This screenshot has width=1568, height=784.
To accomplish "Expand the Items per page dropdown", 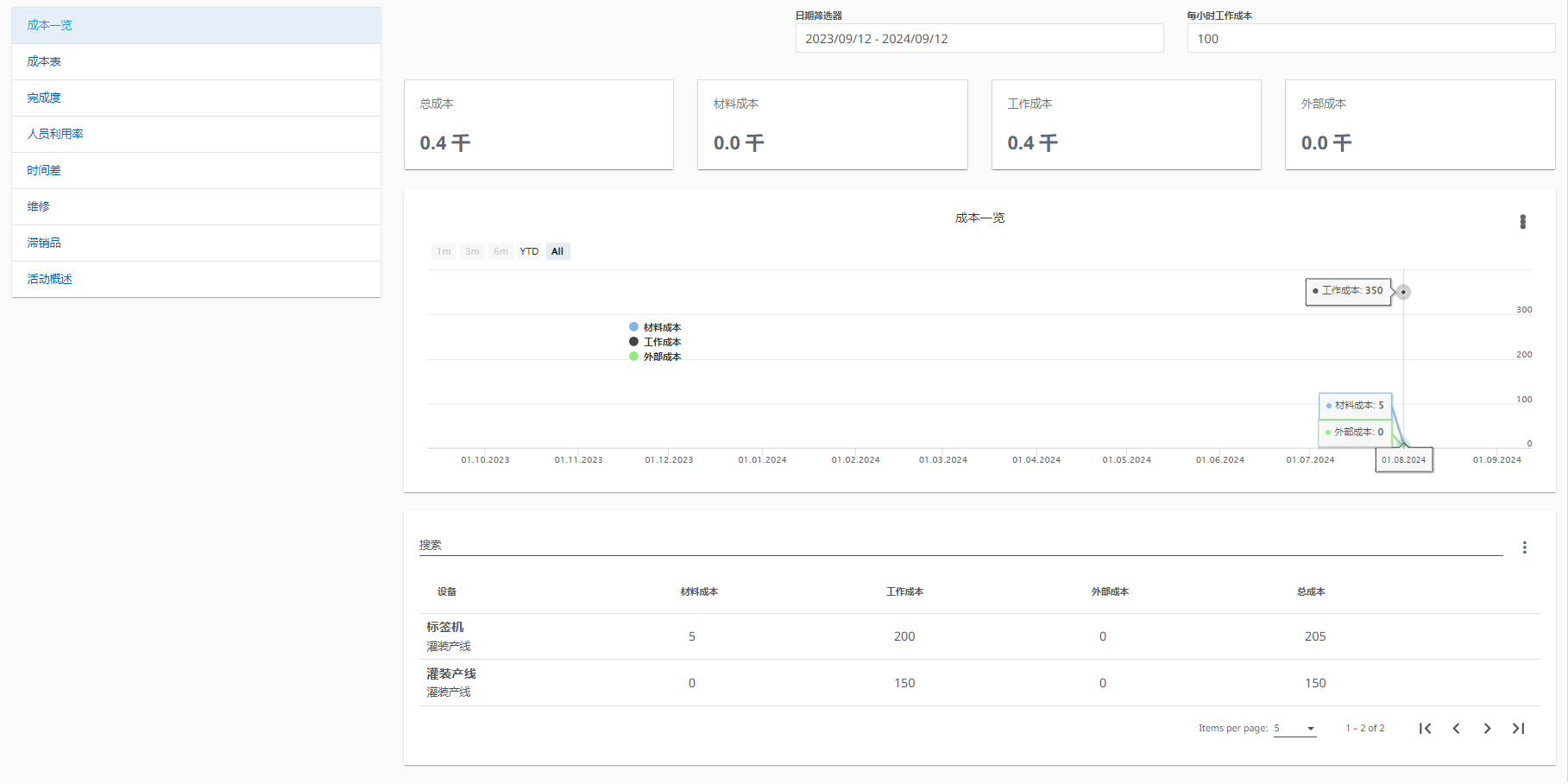I will coord(1294,729).
